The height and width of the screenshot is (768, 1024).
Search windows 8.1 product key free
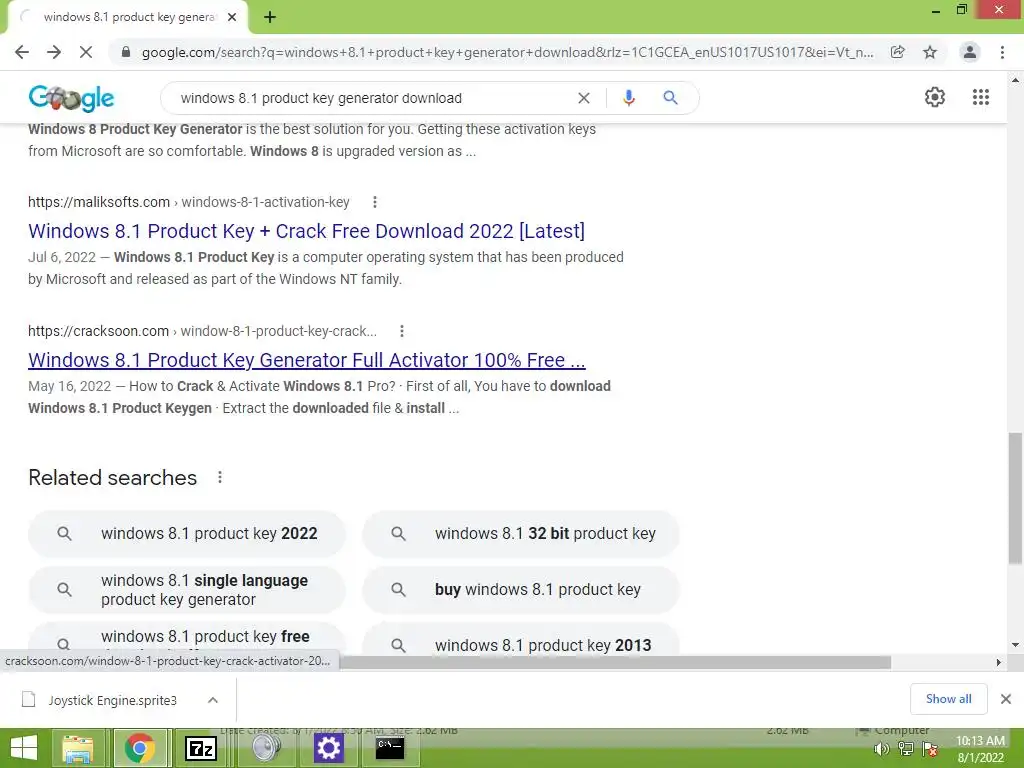(187, 637)
